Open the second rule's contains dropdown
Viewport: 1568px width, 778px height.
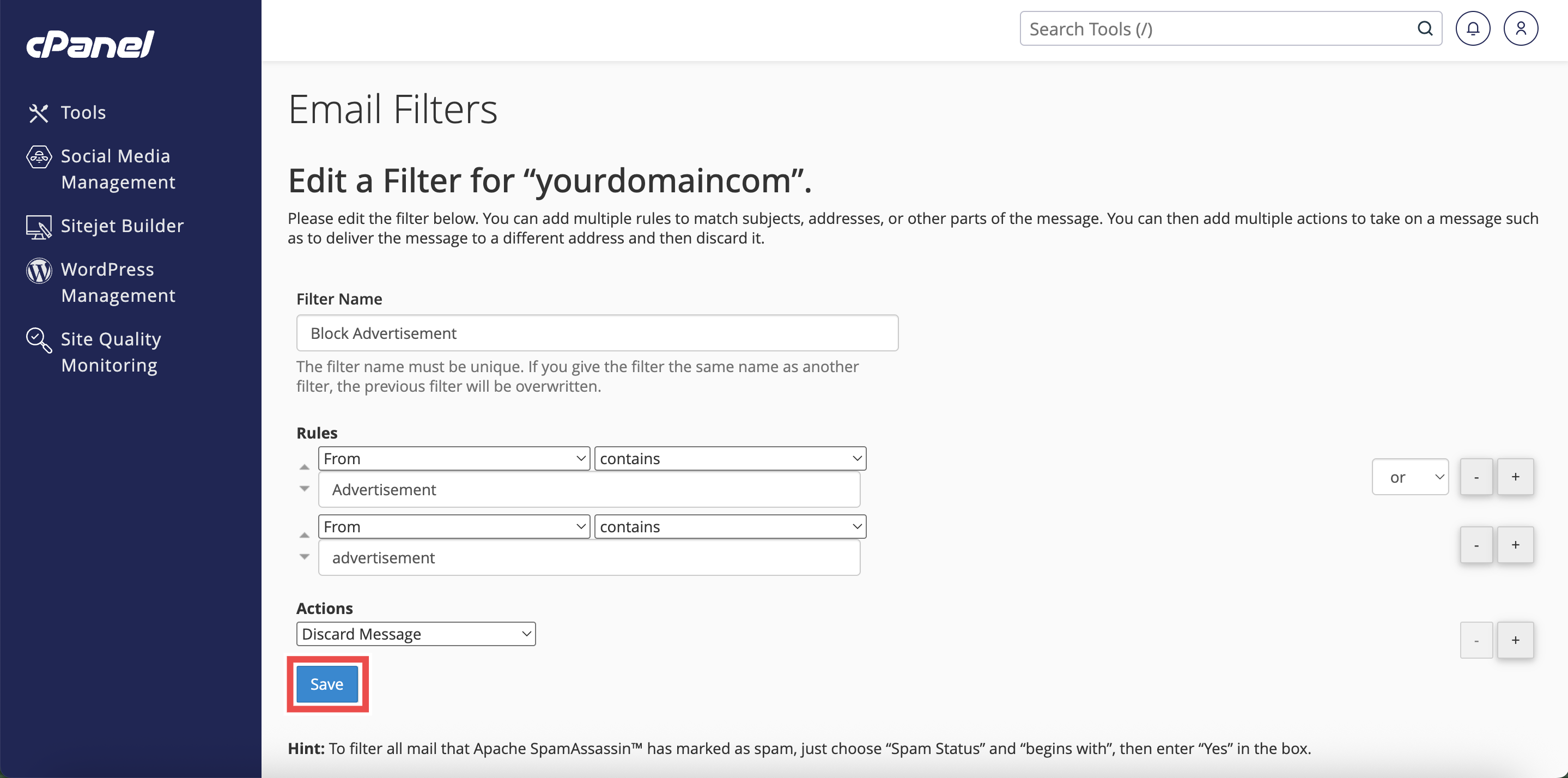(729, 527)
